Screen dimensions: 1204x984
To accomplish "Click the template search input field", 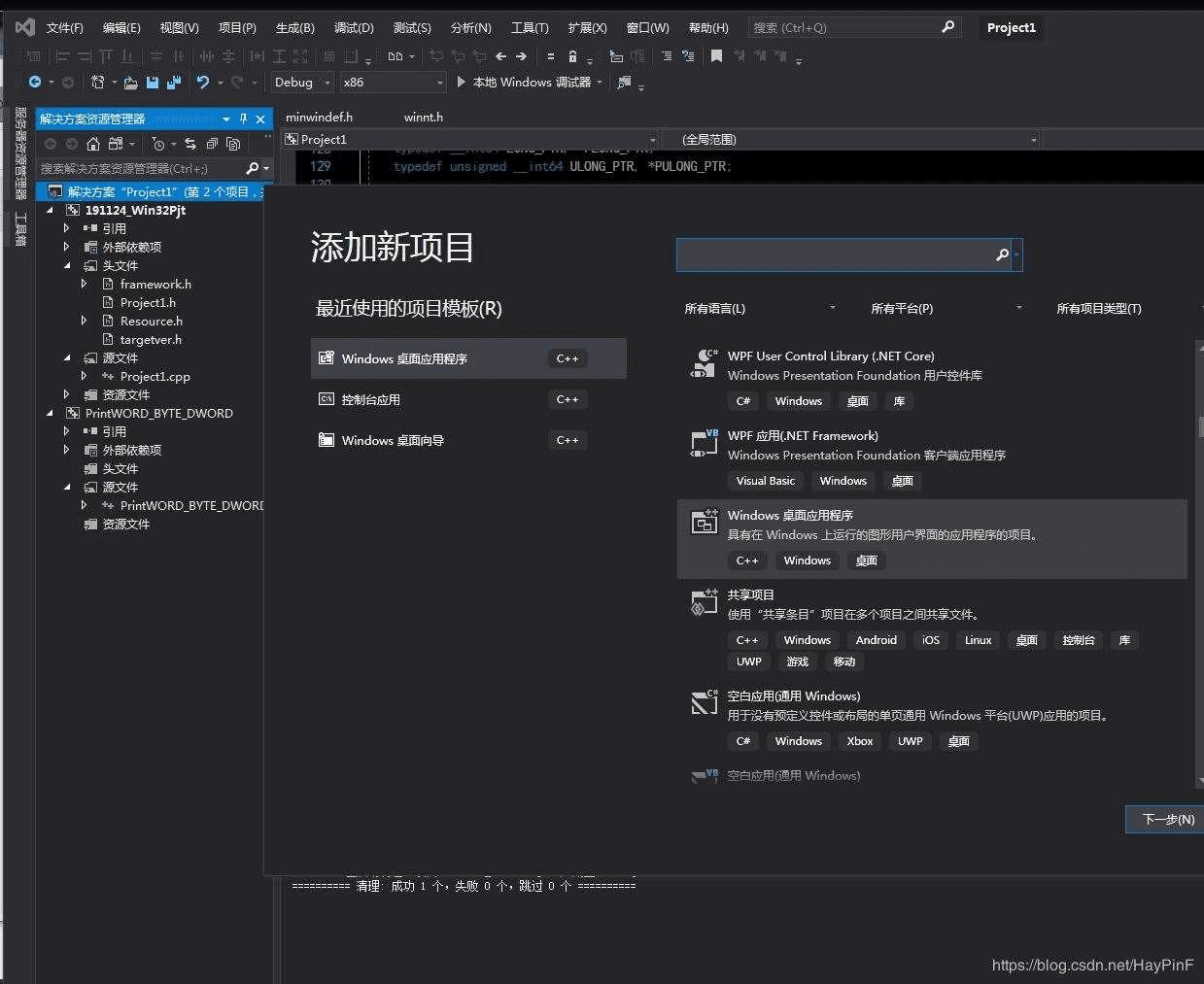I will (834, 254).
